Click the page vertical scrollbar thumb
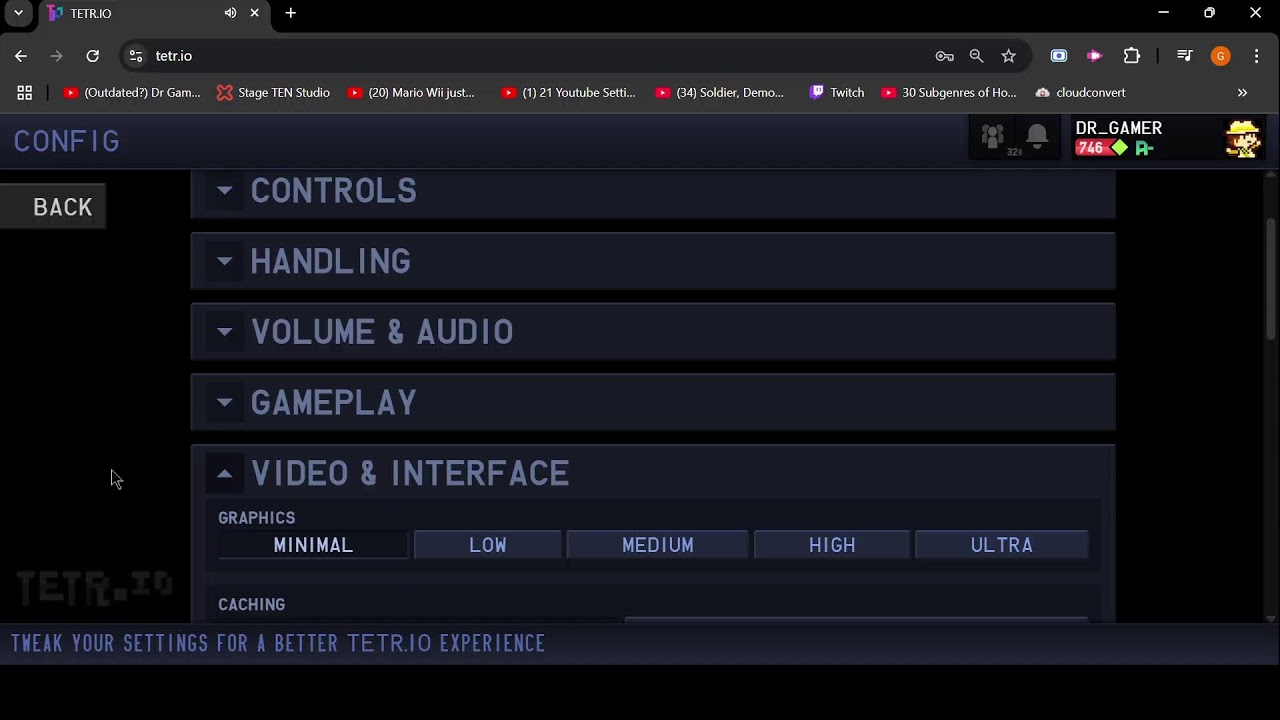 [1271, 278]
